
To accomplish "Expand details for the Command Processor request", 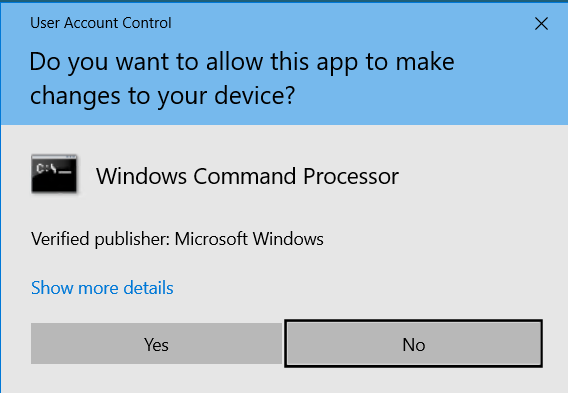I will [x=102, y=288].
